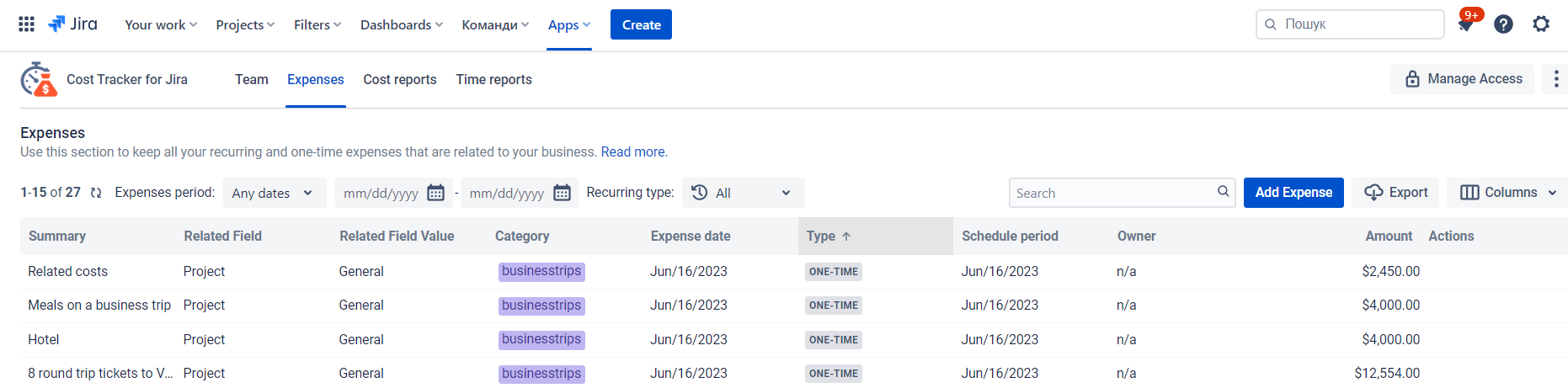The image size is (1568, 388).
Task: Sort by the Schedule period column header
Action: point(1010,237)
